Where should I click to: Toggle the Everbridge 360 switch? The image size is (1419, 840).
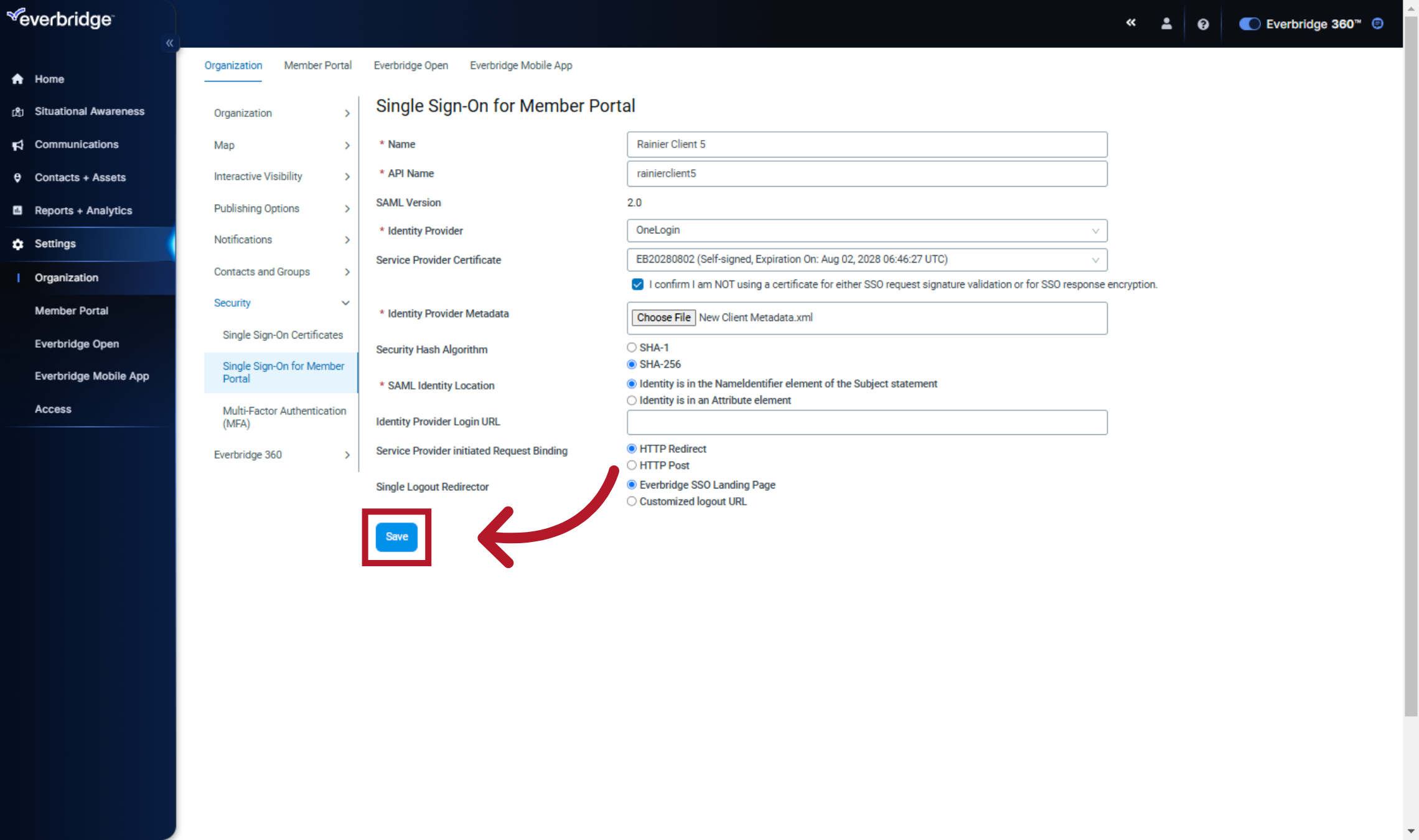pyautogui.click(x=1250, y=24)
